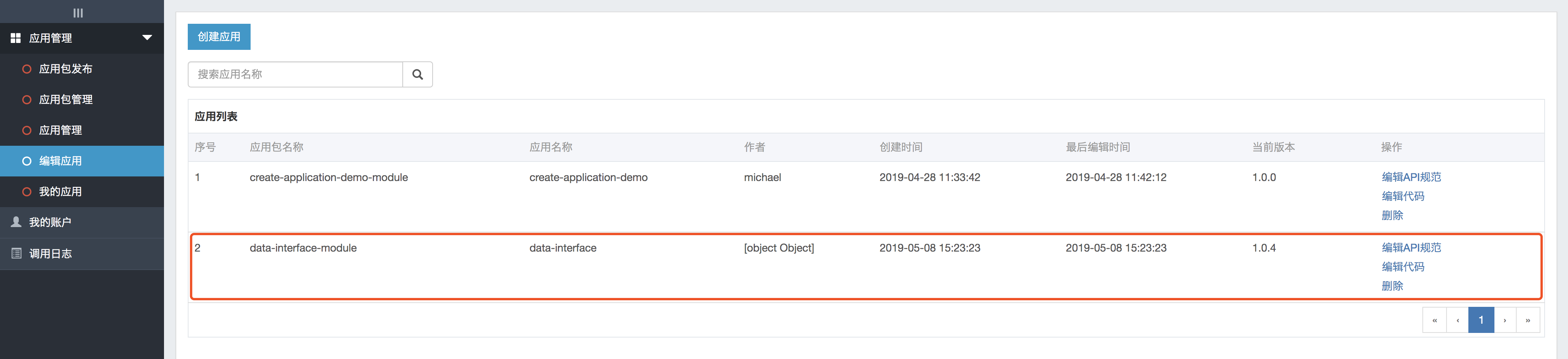1568x359 pixels.
Task: Go to last page with » button
Action: (1528, 320)
